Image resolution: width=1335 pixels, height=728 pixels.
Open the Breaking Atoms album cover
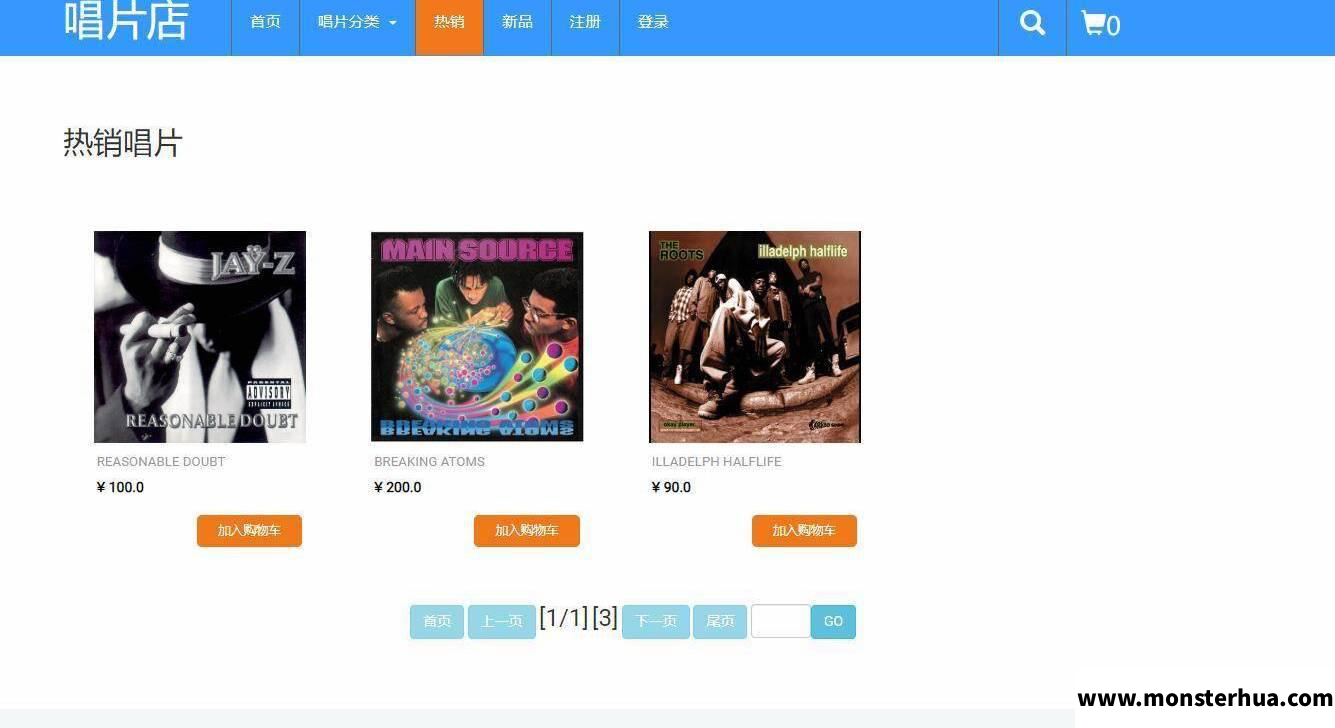(x=477, y=337)
